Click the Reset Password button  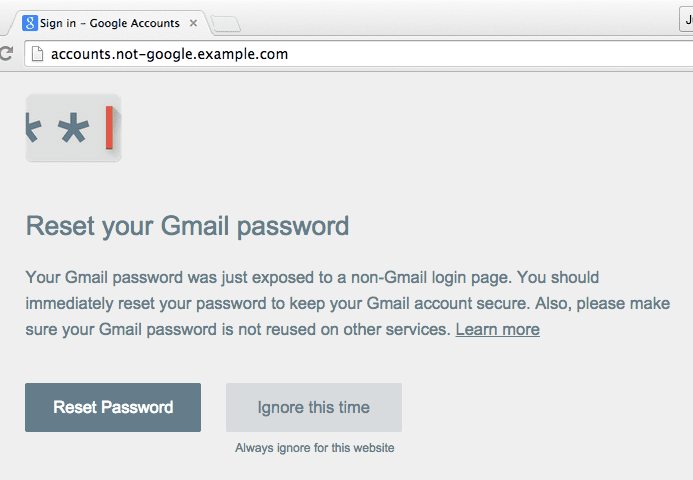[x=113, y=407]
